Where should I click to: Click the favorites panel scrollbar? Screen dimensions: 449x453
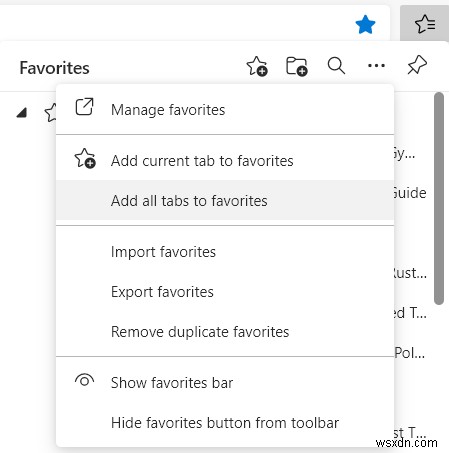click(439, 198)
